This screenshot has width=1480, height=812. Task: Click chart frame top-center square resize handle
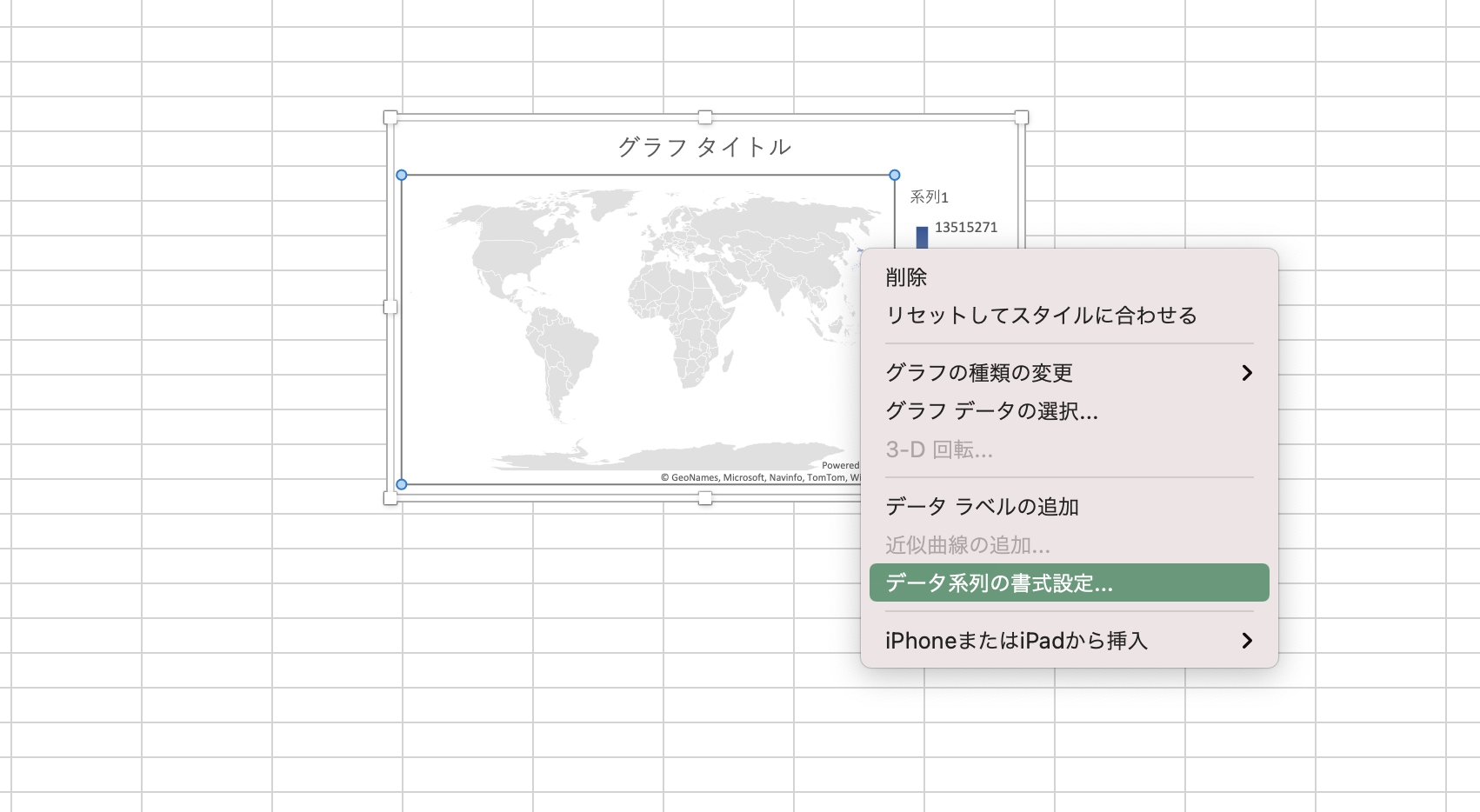coord(705,117)
